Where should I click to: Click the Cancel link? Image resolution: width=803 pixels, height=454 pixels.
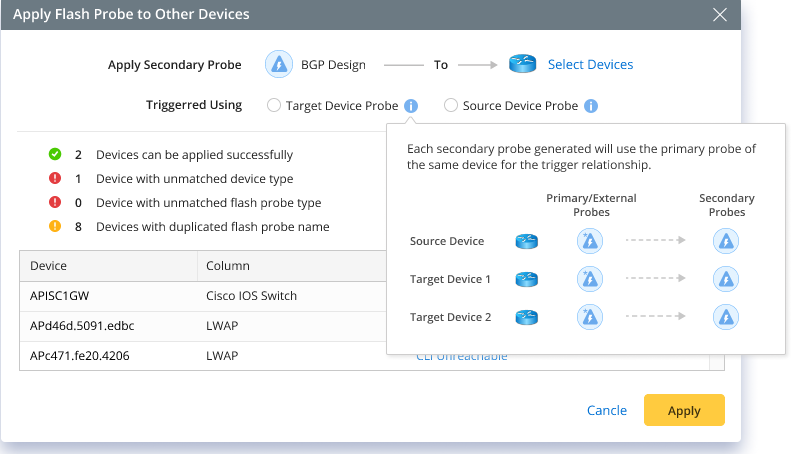pyautogui.click(x=607, y=410)
